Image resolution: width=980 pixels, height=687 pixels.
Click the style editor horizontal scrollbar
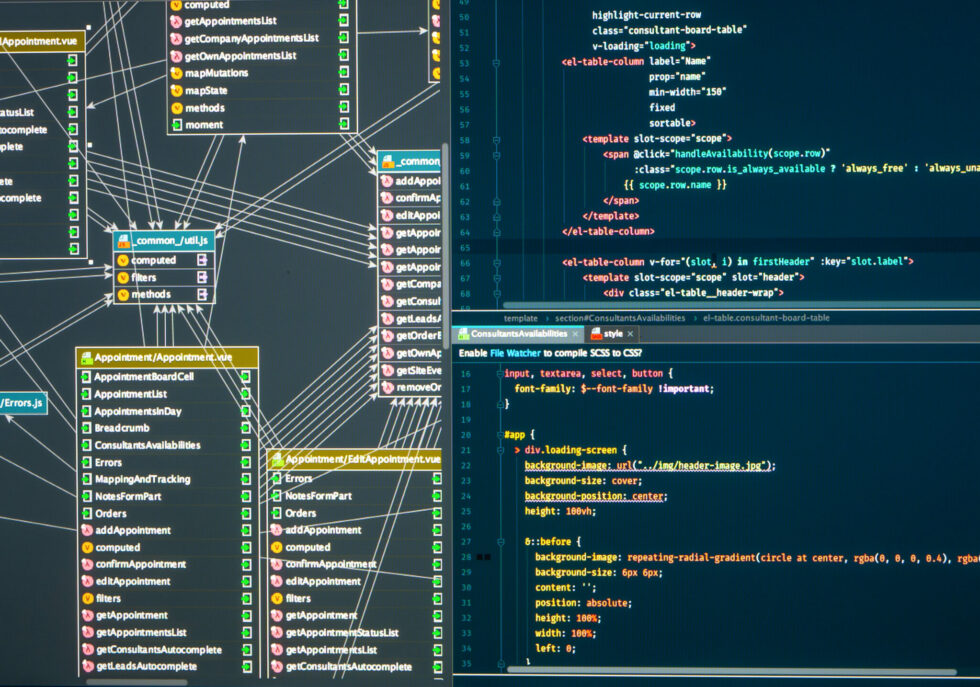731,671
